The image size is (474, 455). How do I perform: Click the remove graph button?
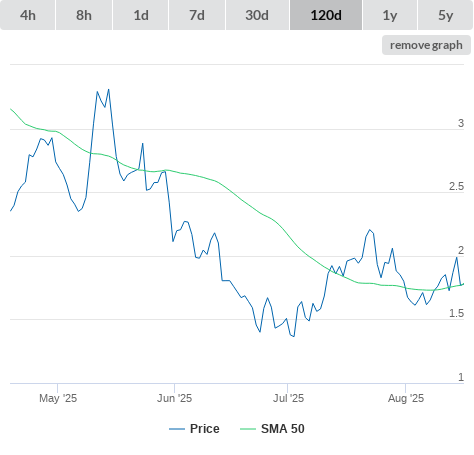click(426, 45)
